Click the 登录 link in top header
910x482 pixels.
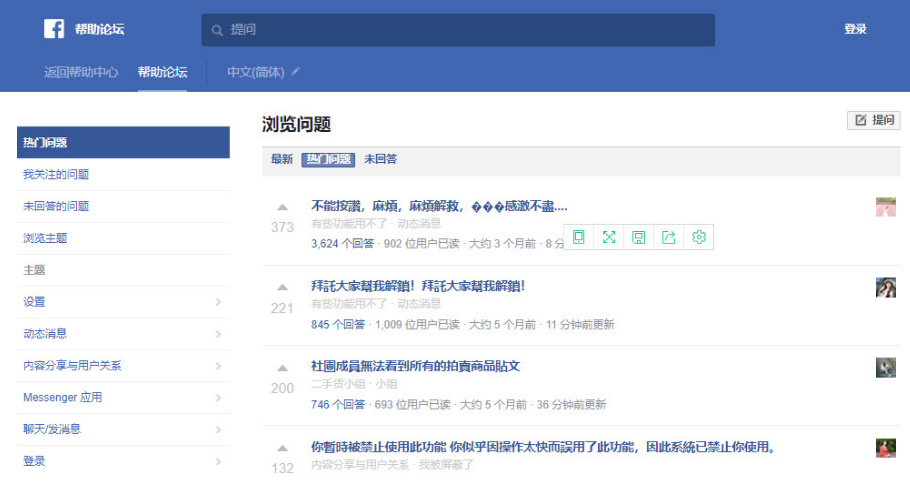pos(855,30)
